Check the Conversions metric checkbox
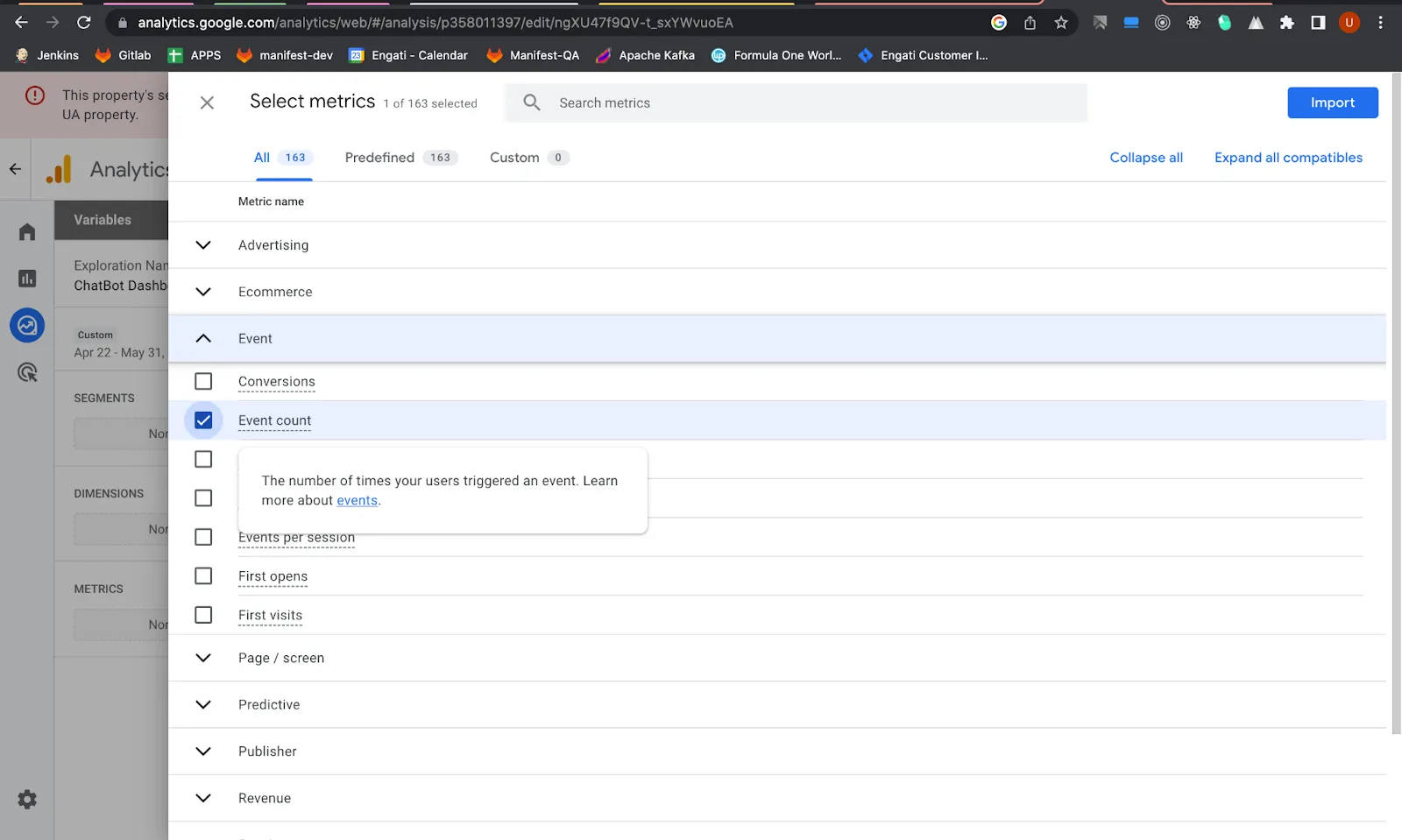Screen dimensions: 1402x840 [x=203, y=381]
